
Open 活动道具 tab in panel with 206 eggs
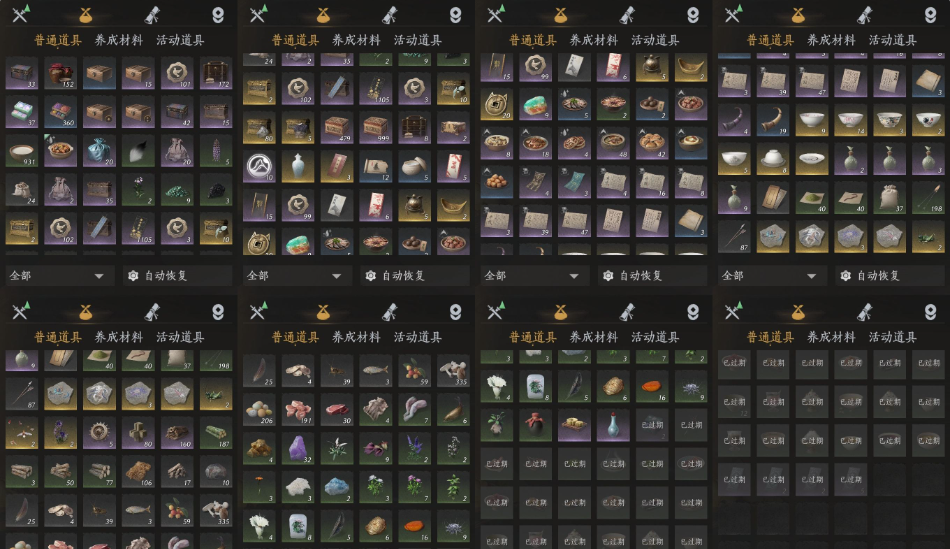coord(417,337)
